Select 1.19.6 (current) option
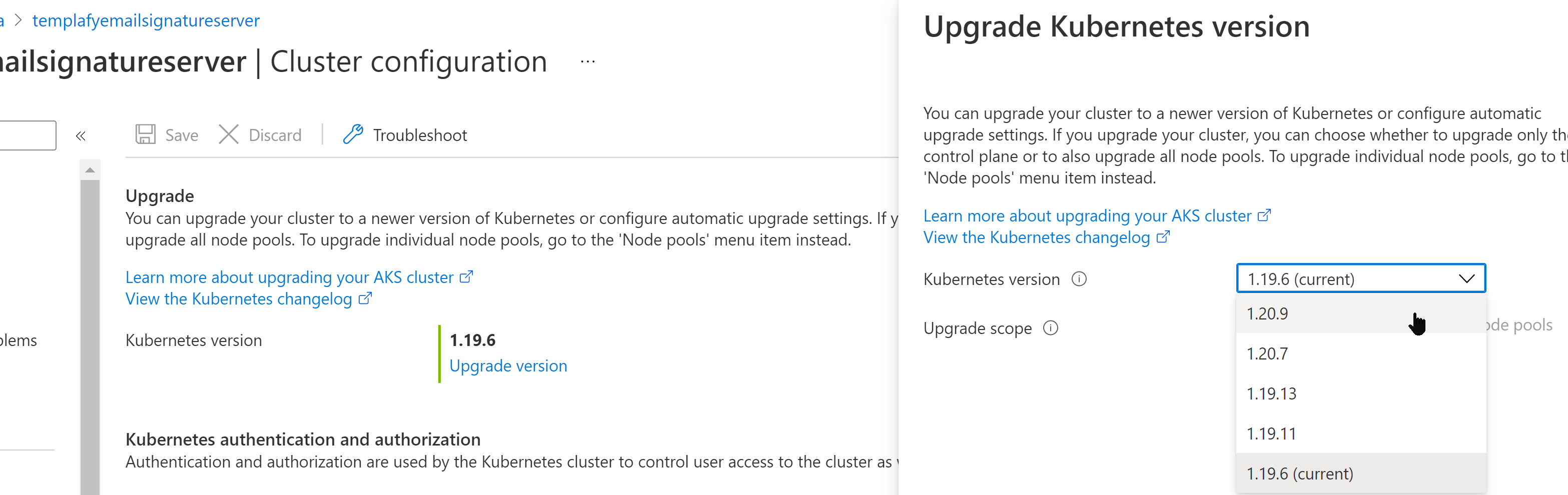This screenshot has height=495, width=1568. point(1299,473)
